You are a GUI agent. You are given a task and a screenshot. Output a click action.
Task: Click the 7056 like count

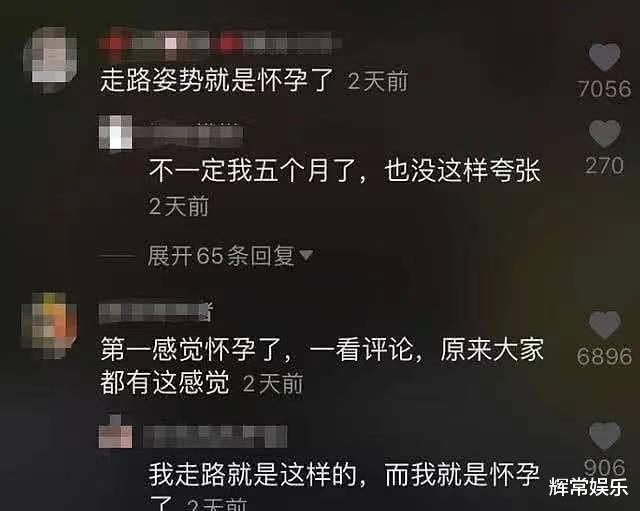(x=604, y=89)
